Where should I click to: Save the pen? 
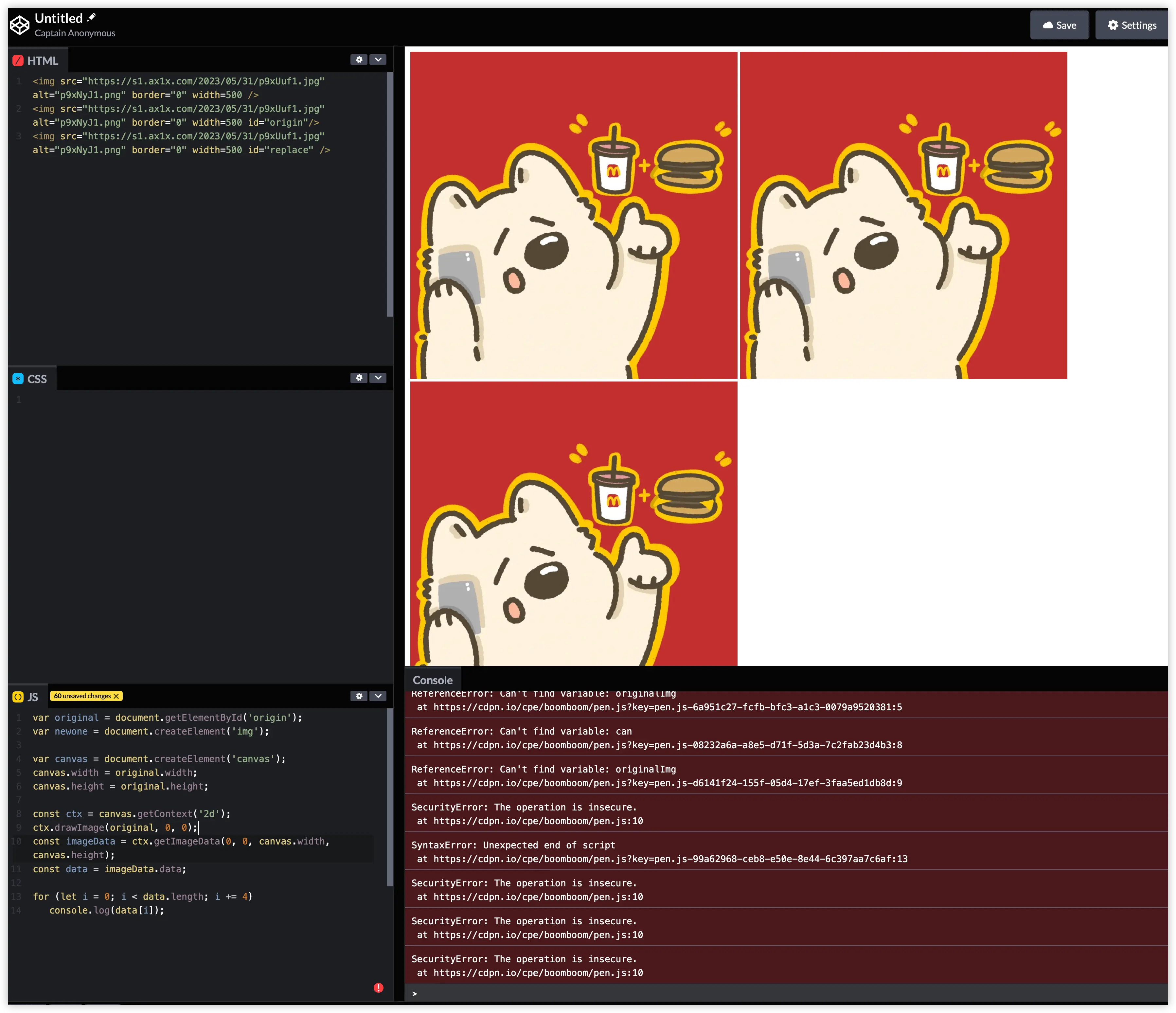1059,25
